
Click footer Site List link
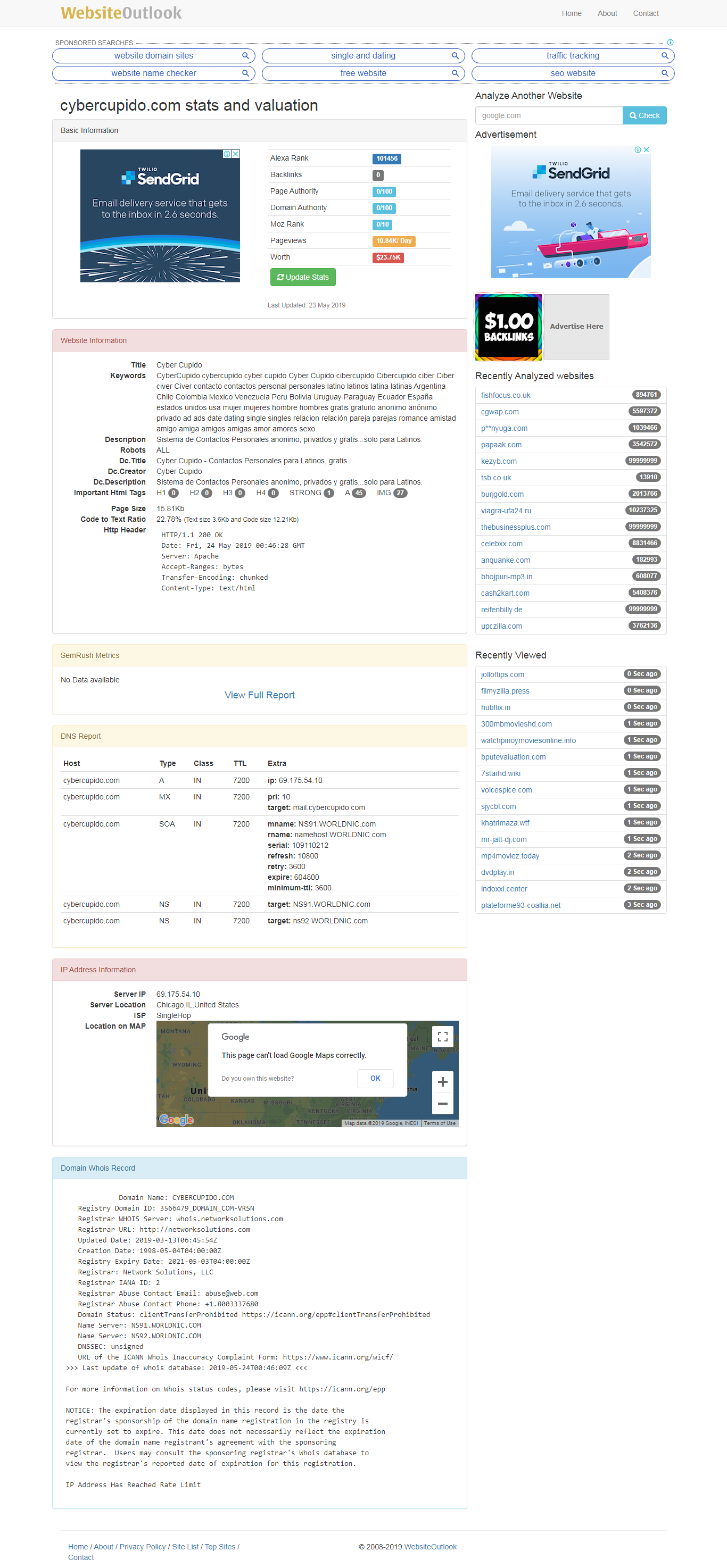tap(185, 1547)
